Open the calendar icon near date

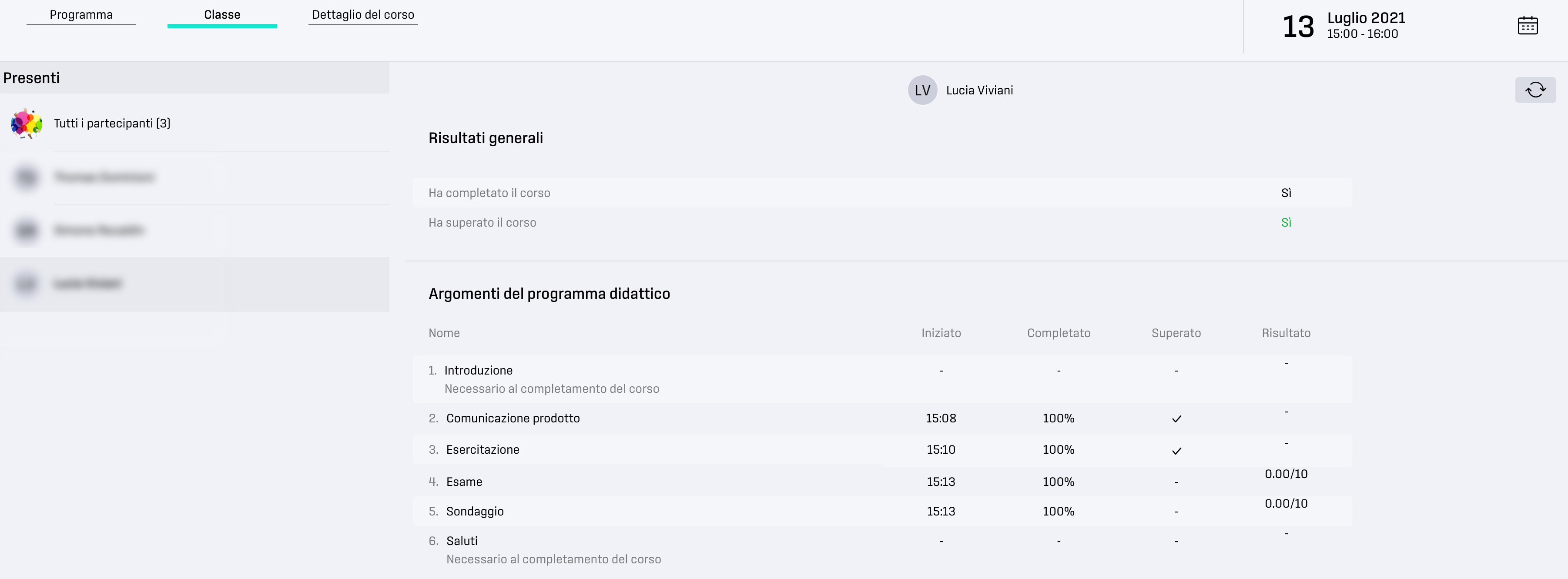[x=1527, y=26]
